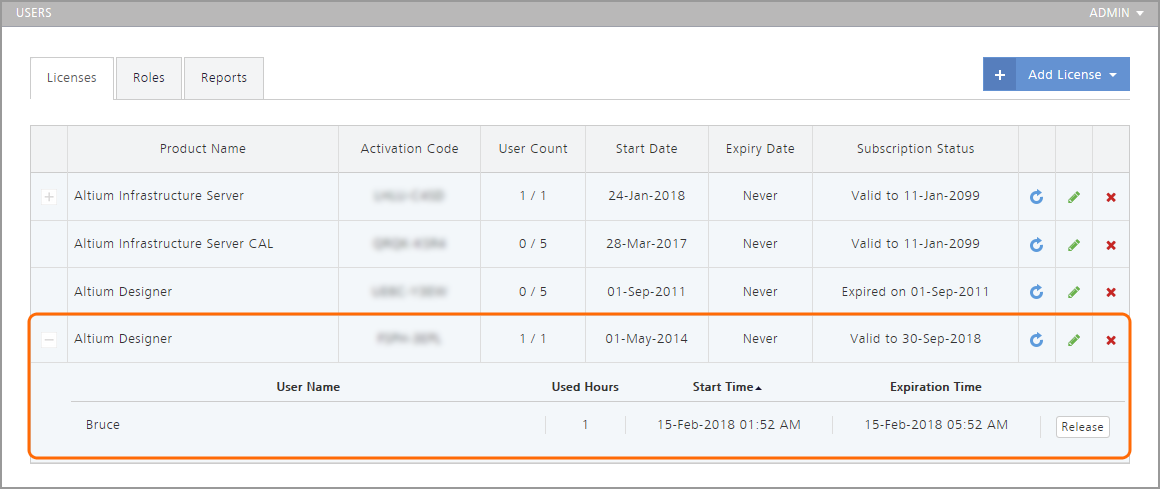
Task: Select the Licenses tab
Action: (x=72, y=78)
